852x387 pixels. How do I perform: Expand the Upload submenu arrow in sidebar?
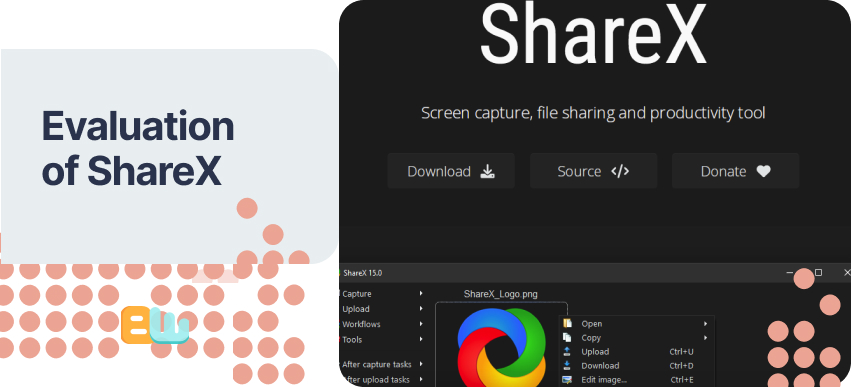421,309
